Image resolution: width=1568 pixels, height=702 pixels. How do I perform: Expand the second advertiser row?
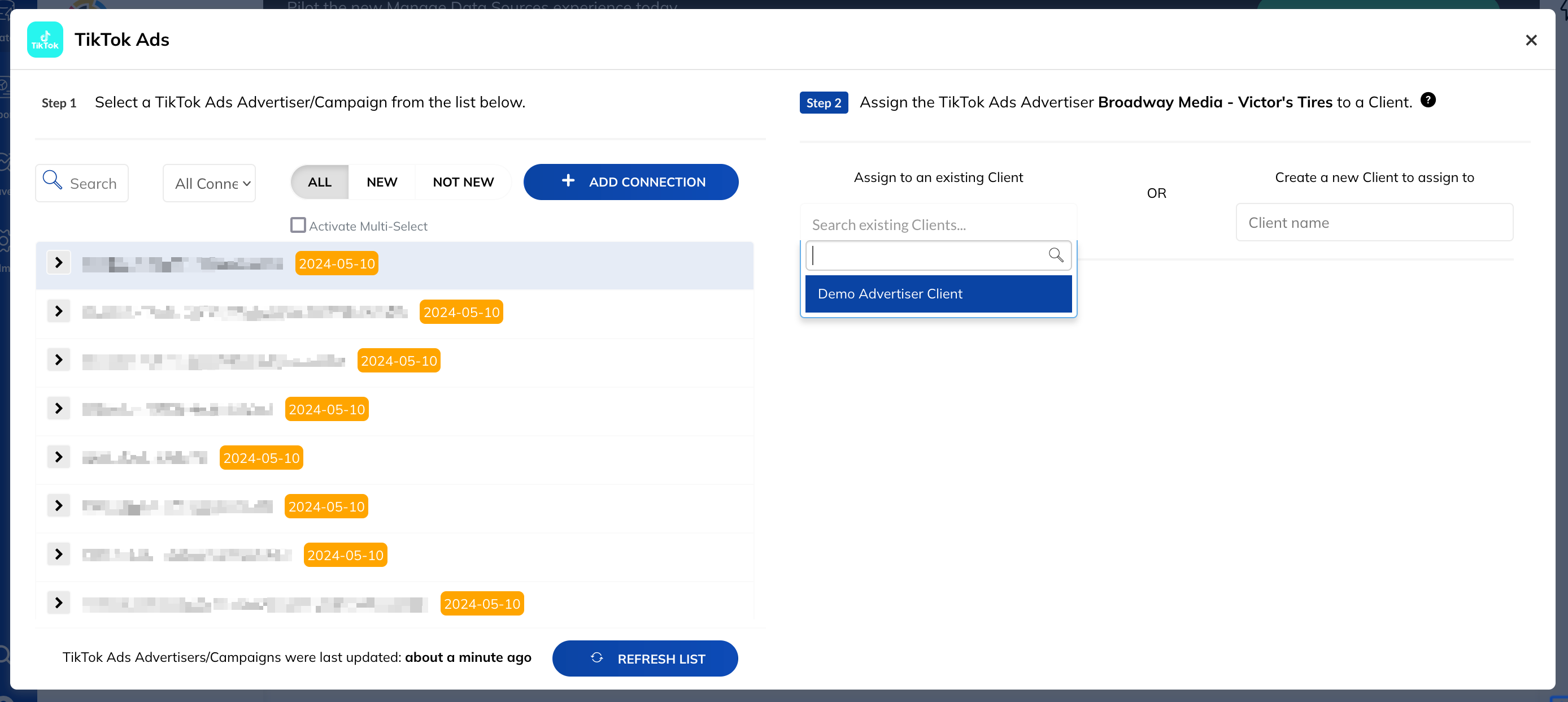[x=58, y=311]
